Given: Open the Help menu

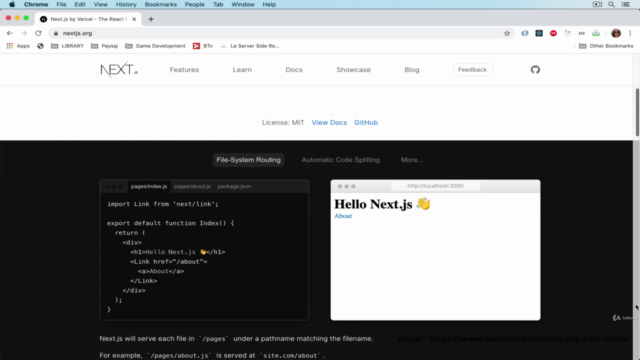Looking at the screenshot, I should 269,4.
